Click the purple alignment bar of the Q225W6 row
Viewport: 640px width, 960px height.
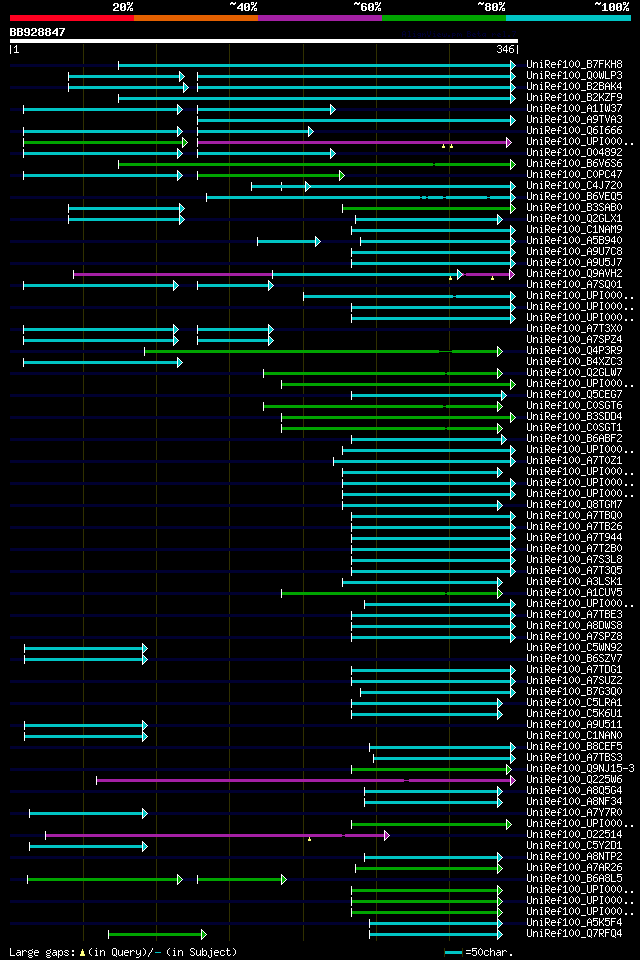[x=306, y=781]
